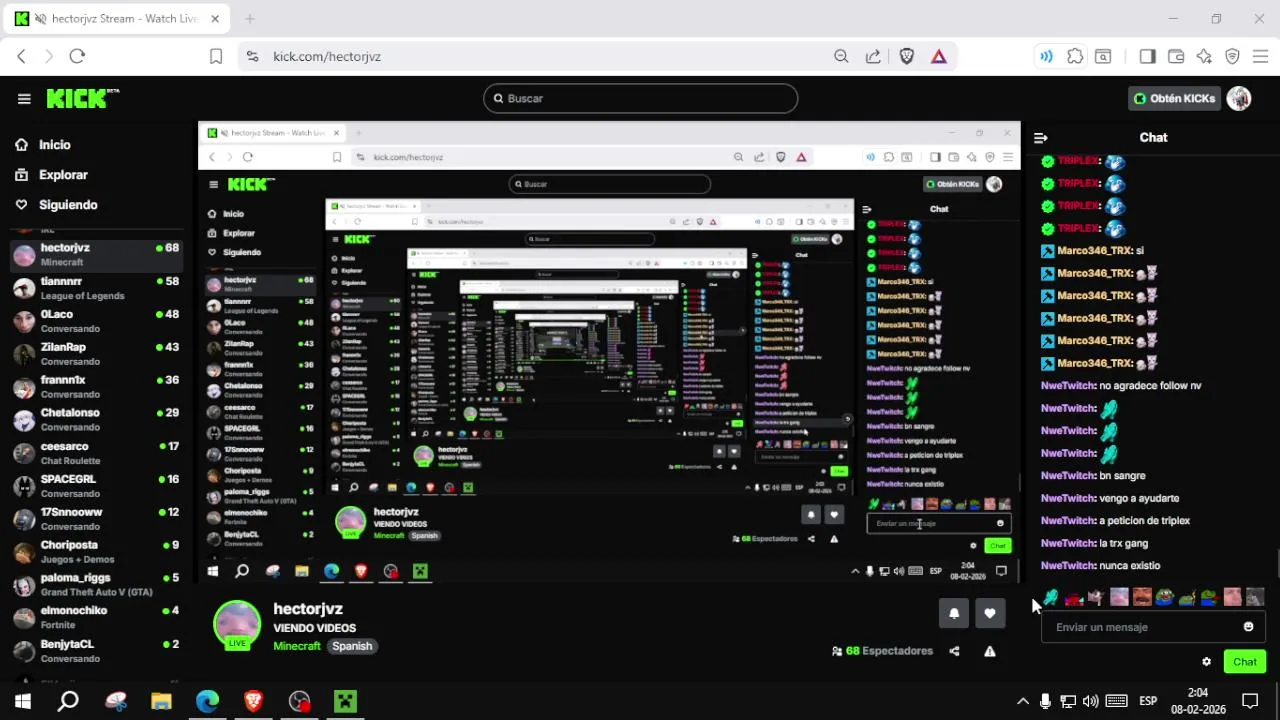
Task: Open Brave VPN shield icon
Action: (x=1232, y=57)
